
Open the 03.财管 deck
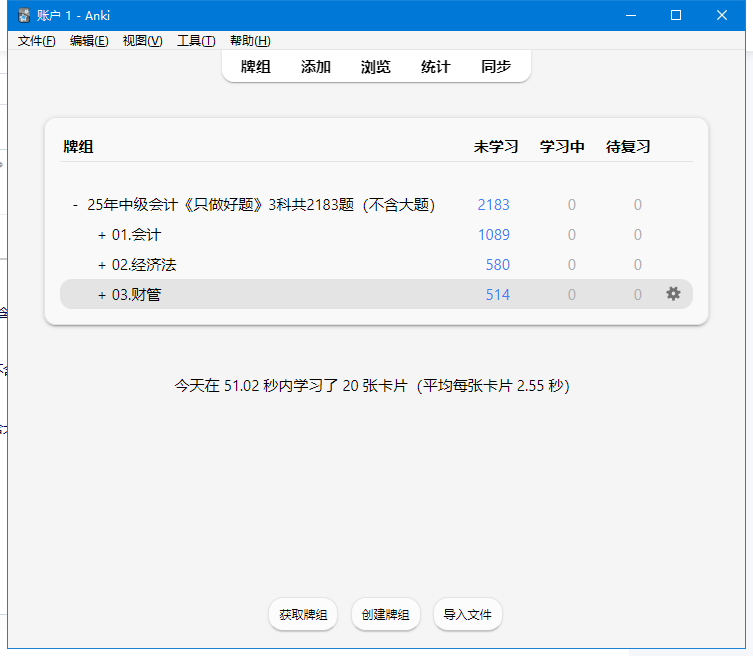coord(136,295)
